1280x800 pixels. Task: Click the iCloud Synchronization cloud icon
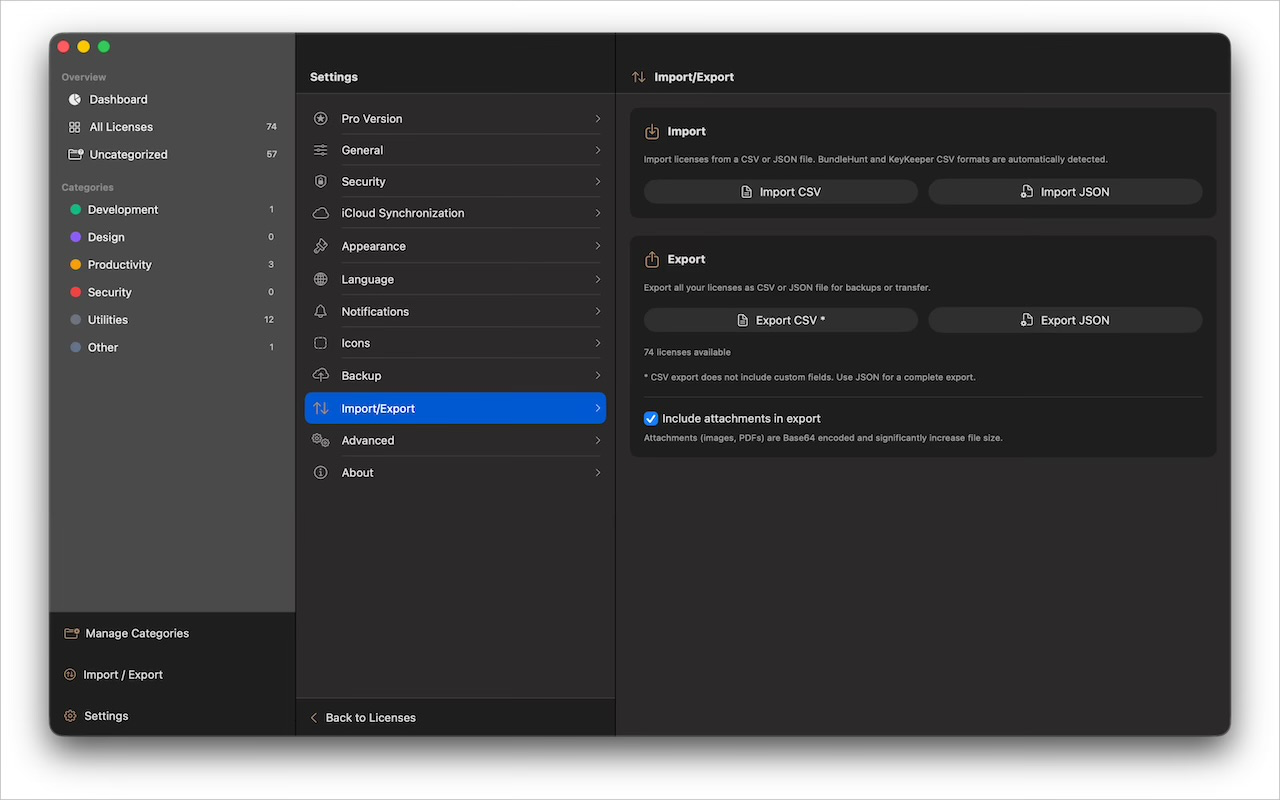click(x=320, y=213)
